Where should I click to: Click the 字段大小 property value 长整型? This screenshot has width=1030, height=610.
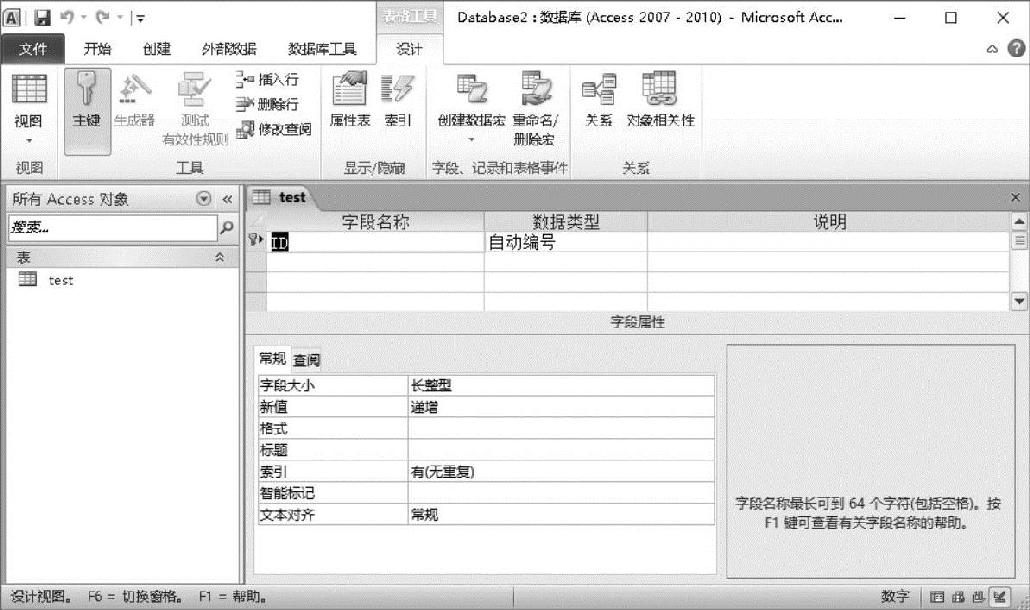point(561,385)
